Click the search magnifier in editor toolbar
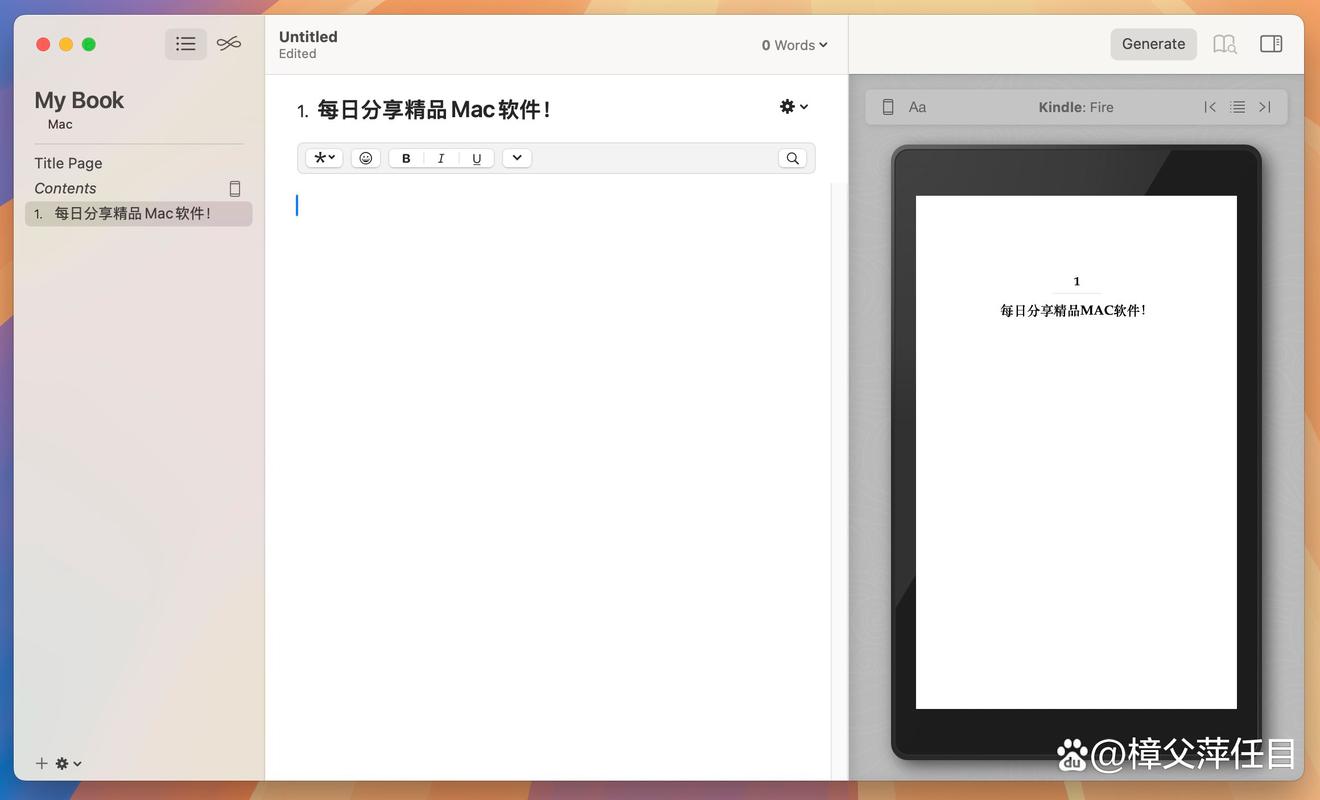 (792, 158)
